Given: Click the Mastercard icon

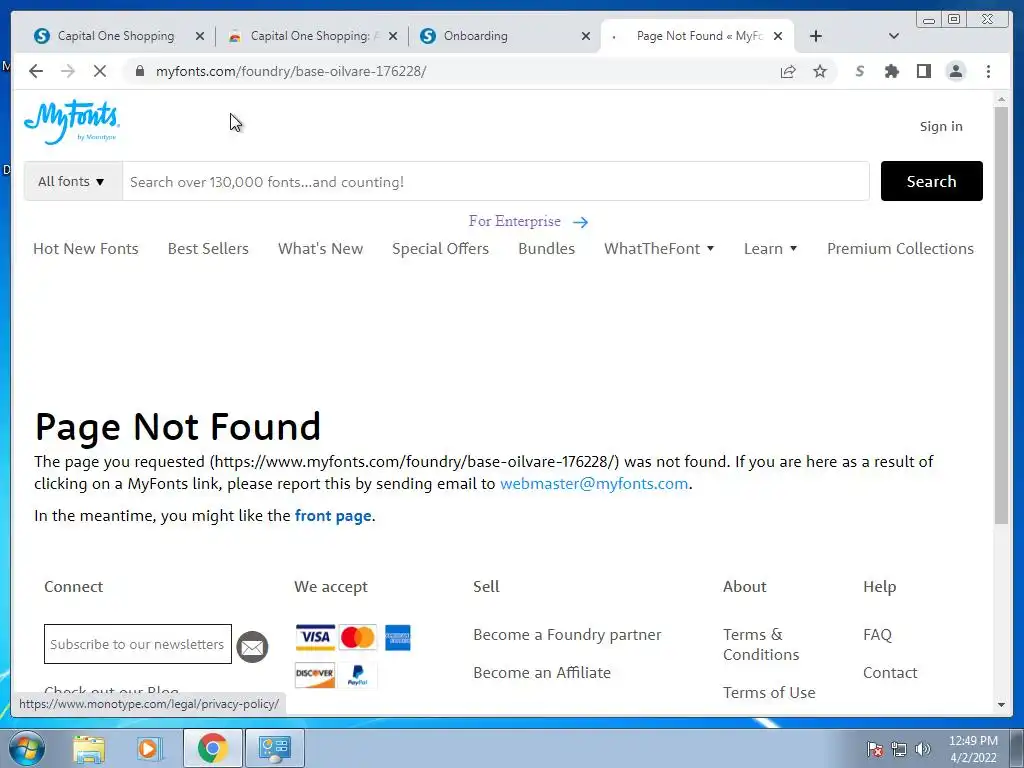Looking at the screenshot, I should coord(357,637).
